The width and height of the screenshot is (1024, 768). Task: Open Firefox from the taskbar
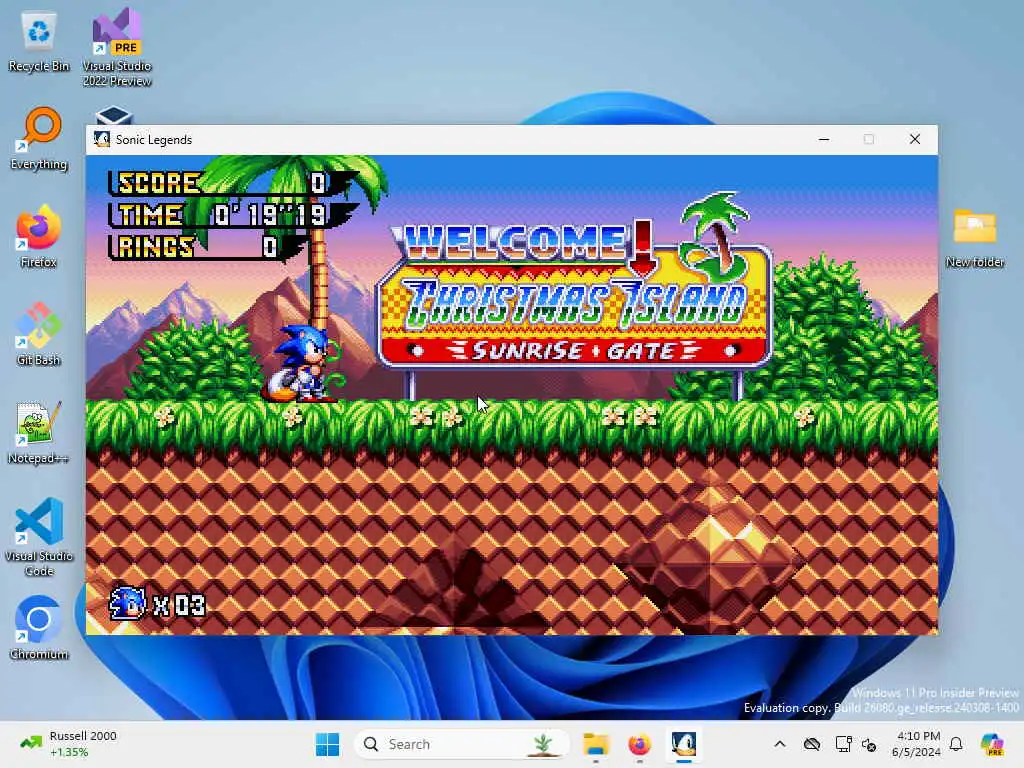(639, 744)
